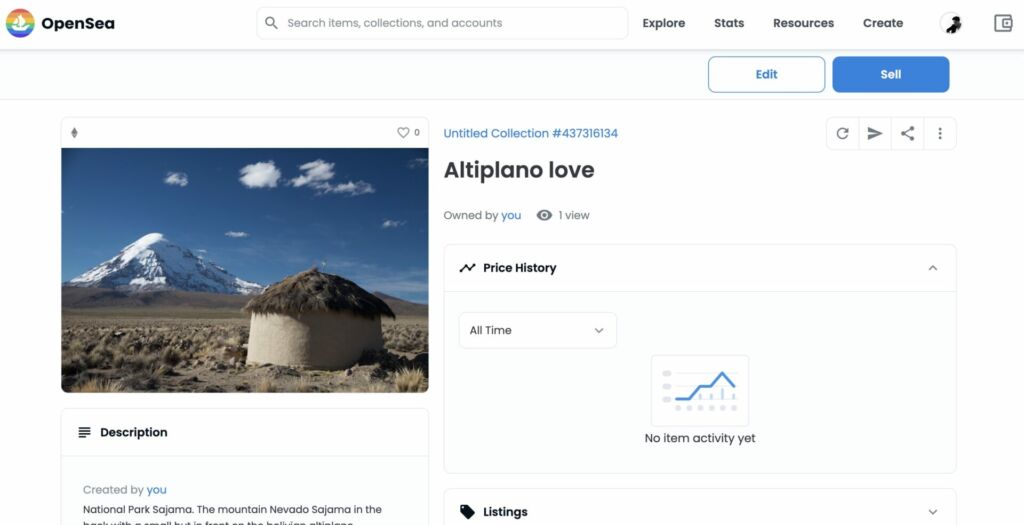This screenshot has width=1024, height=525.
Task: Click the Edit button
Action: coord(766,74)
